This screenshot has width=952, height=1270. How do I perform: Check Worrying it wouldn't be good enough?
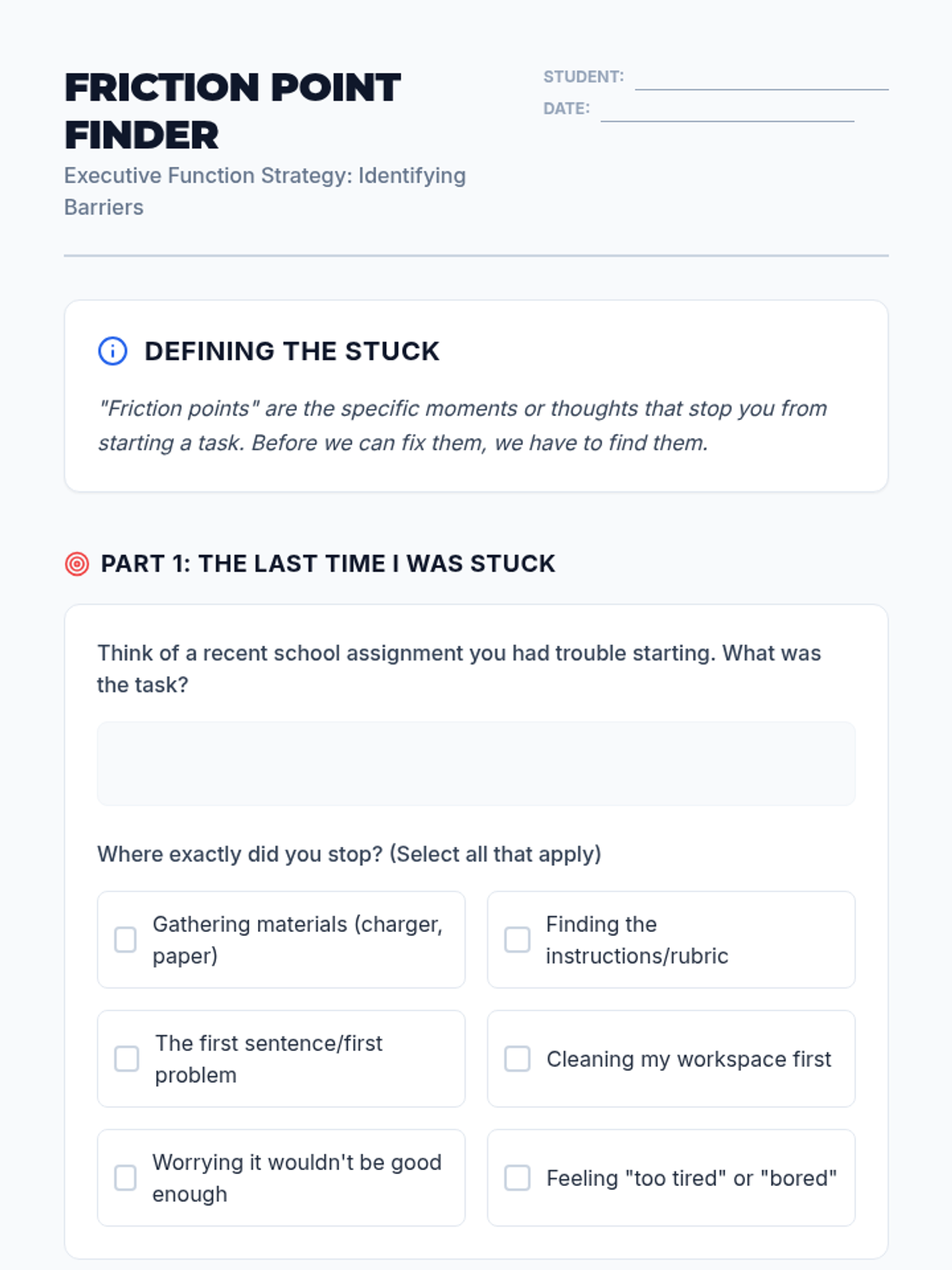click(x=125, y=1178)
